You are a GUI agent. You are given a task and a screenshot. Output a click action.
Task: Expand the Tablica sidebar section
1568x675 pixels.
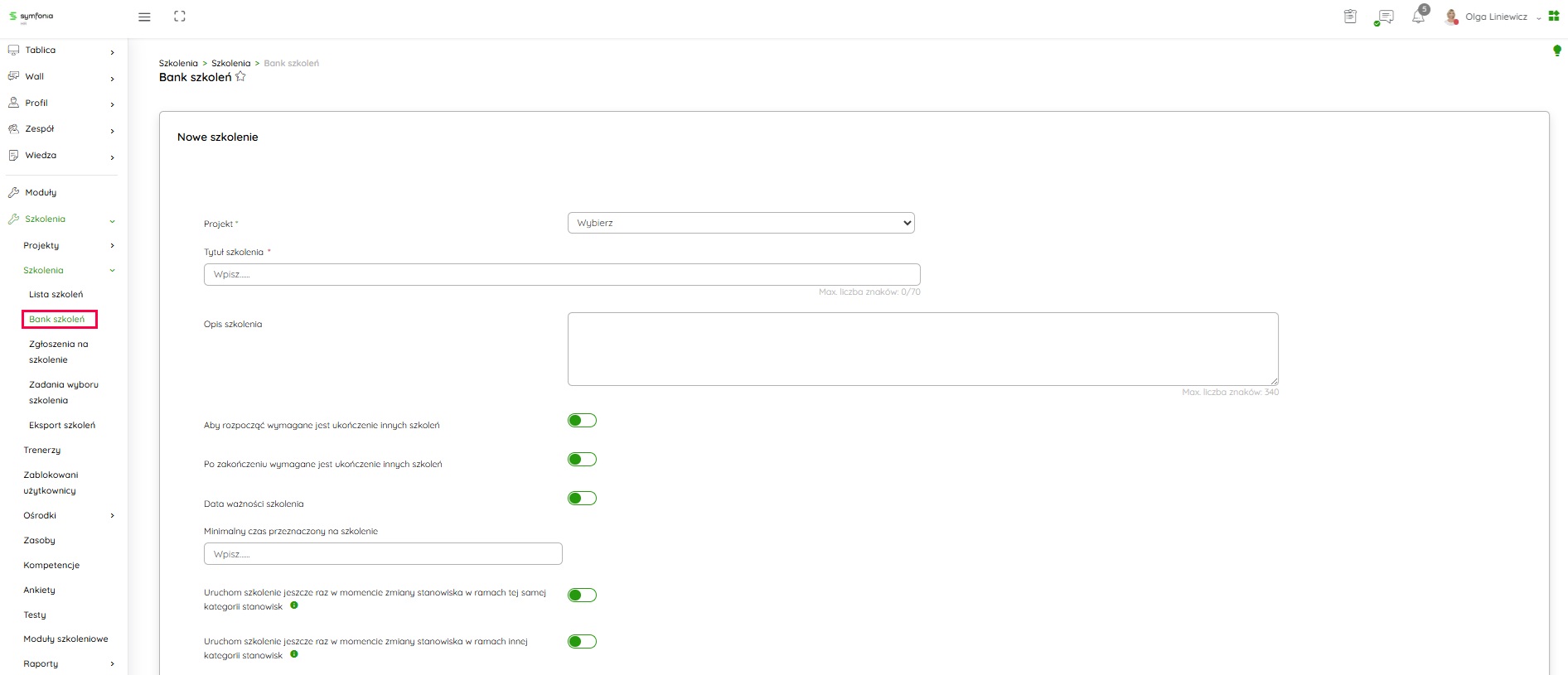[x=62, y=51]
